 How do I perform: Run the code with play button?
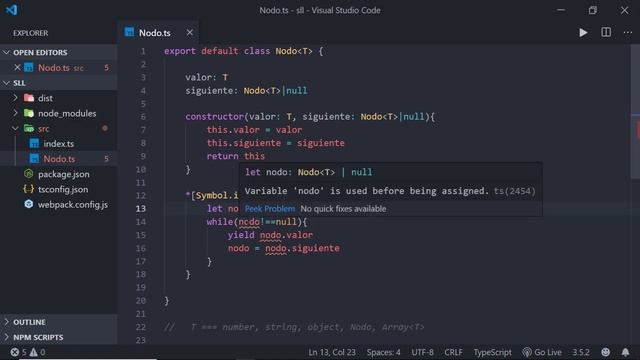583,33
